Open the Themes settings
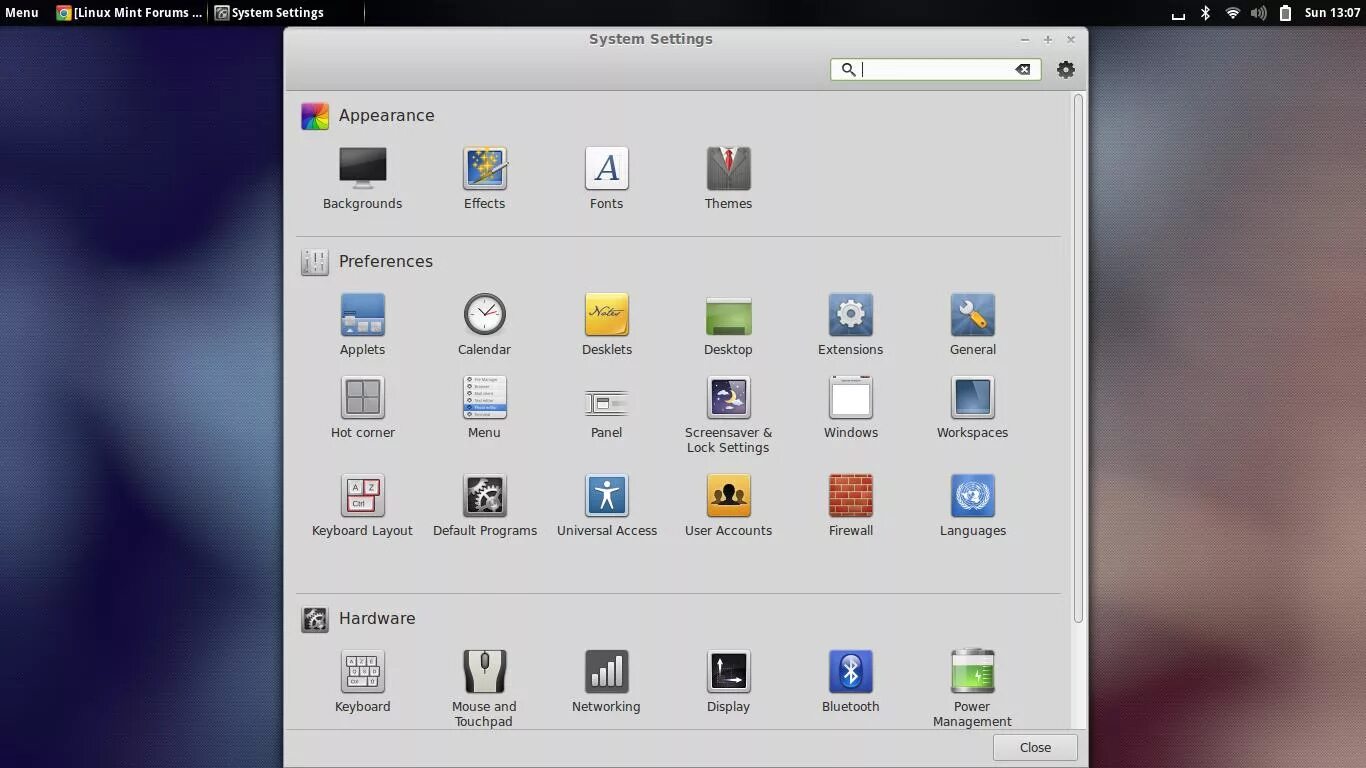This screenshot has width=1366, height=768. [x=728, y=178]
